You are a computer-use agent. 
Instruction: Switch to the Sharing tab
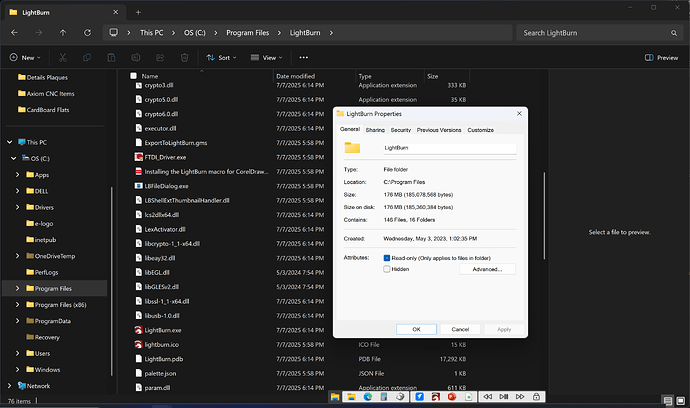tap(375, 130)
